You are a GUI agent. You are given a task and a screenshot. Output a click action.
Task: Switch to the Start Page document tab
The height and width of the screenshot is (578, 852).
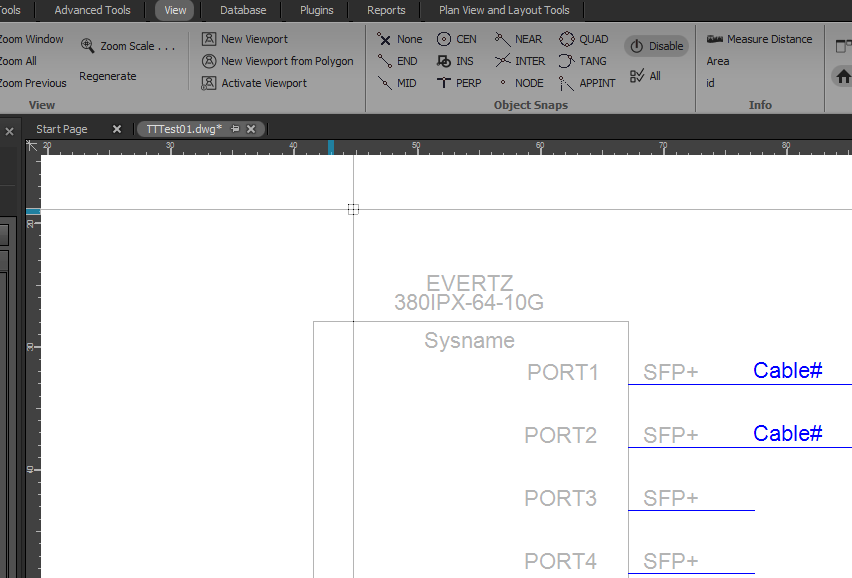61,129
